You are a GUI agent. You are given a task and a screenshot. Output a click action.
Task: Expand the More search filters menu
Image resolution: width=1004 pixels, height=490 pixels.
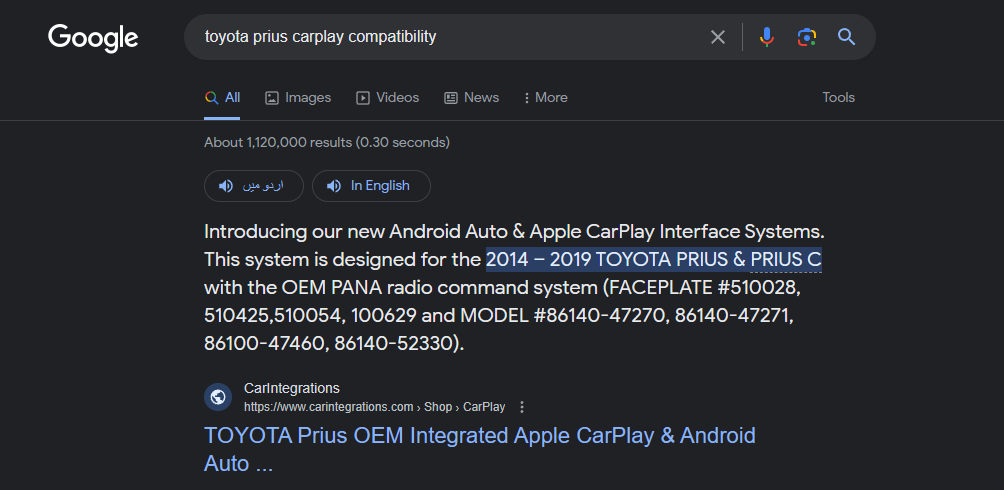[545, 98]
